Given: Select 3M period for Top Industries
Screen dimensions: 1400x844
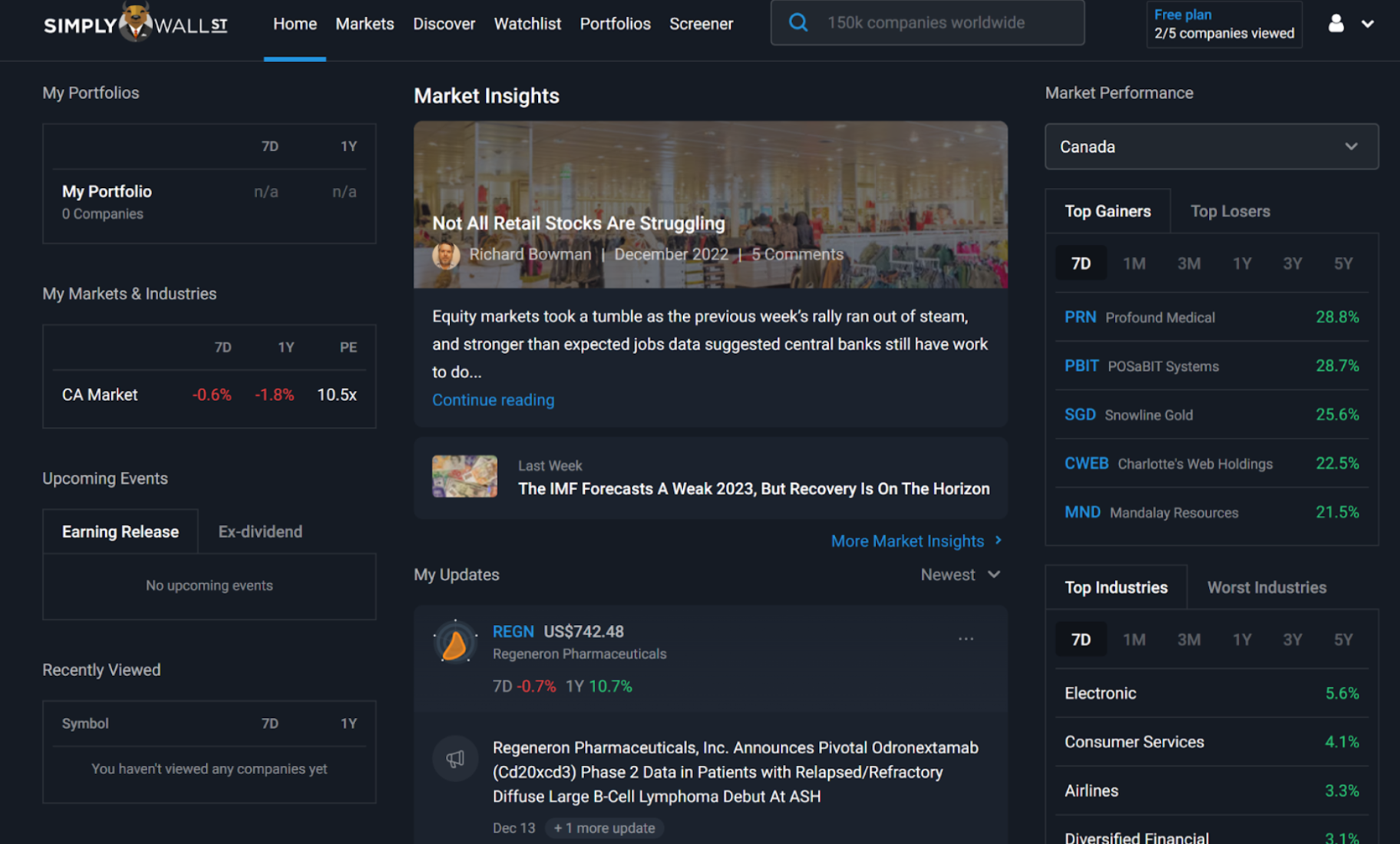Looking at the screenshot, I should [x=1189, y=640].
